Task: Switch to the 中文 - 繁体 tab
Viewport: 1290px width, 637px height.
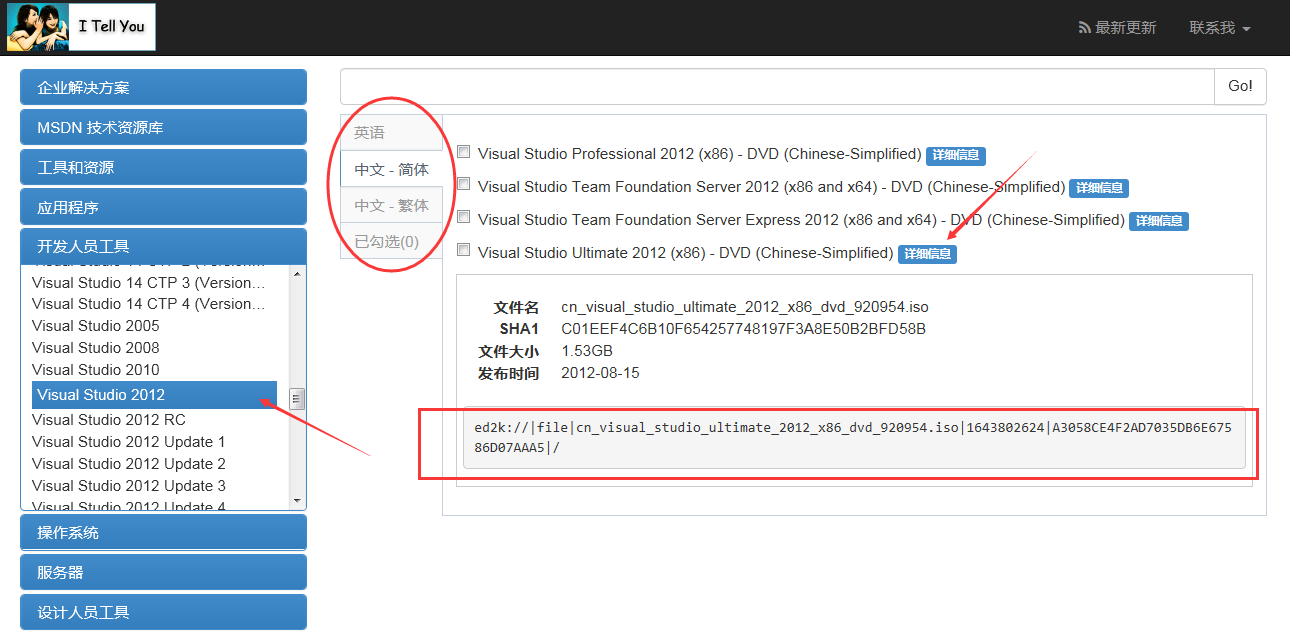Action: [391, 205]
